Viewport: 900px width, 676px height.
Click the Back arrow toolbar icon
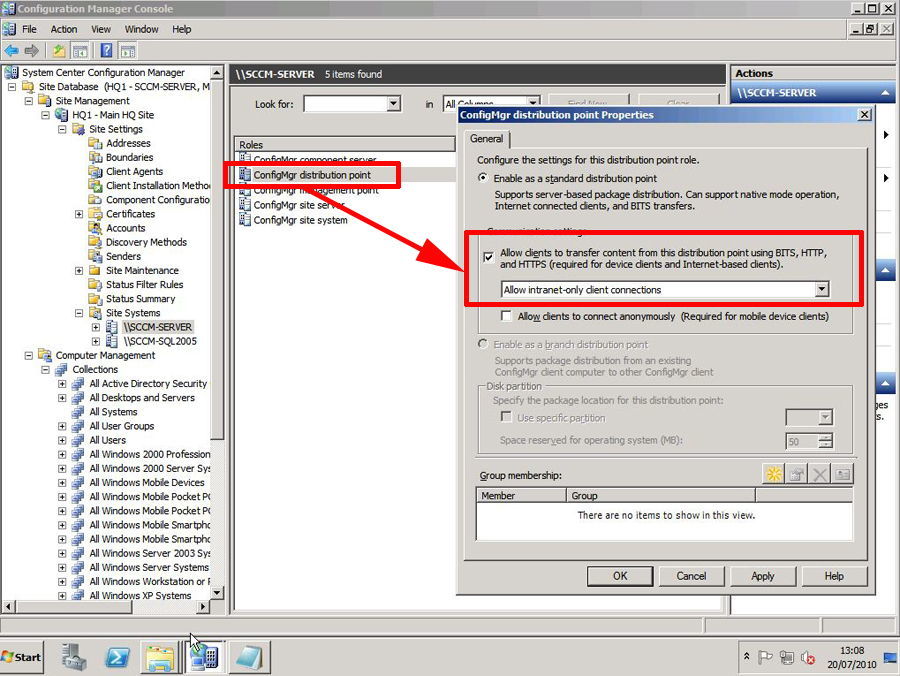click(11, 51)
